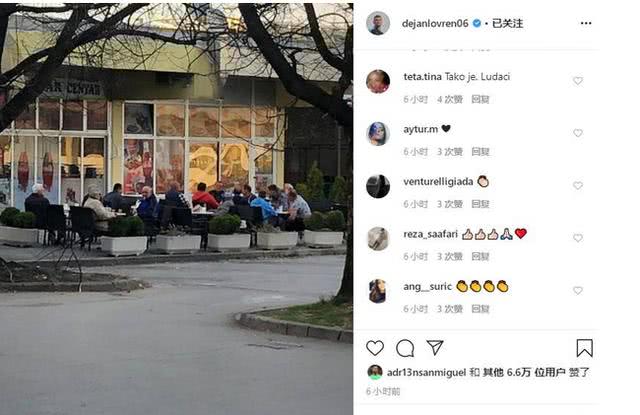
Task: Share post via paper plane icon
Action: coord(435,347)
